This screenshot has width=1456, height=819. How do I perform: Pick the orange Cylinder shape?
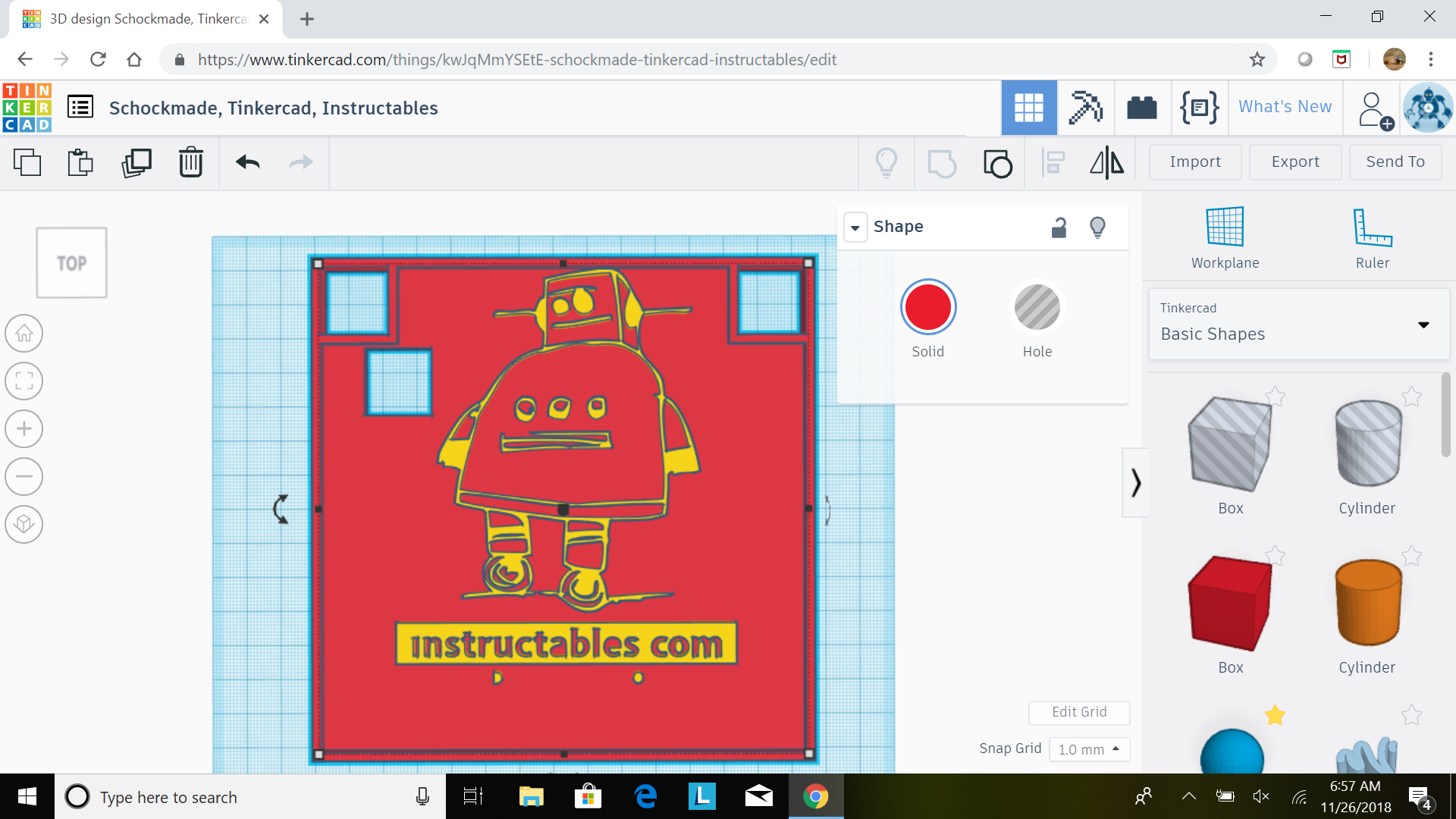[1368, 603]
